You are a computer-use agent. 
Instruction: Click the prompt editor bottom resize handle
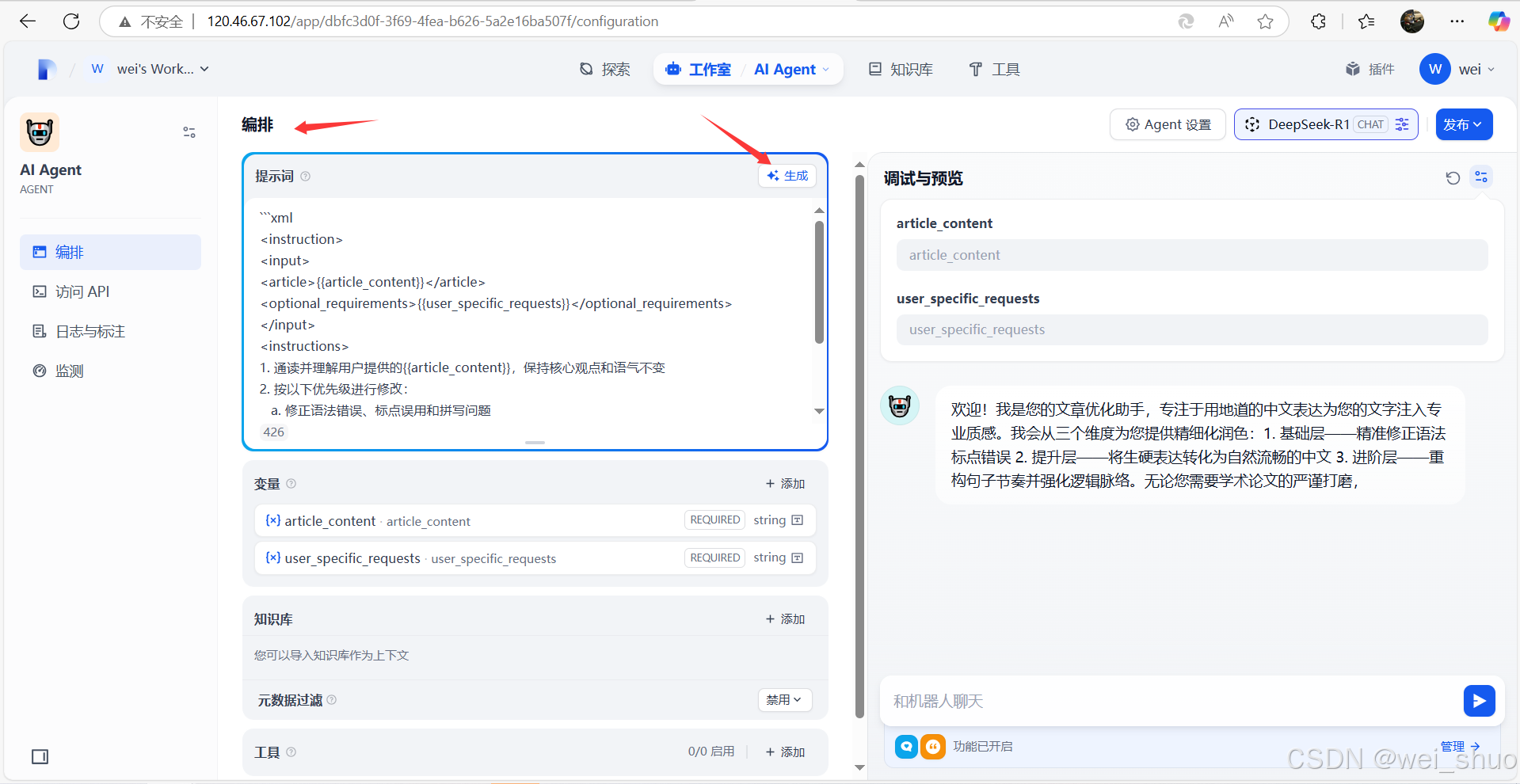point(535,442)
